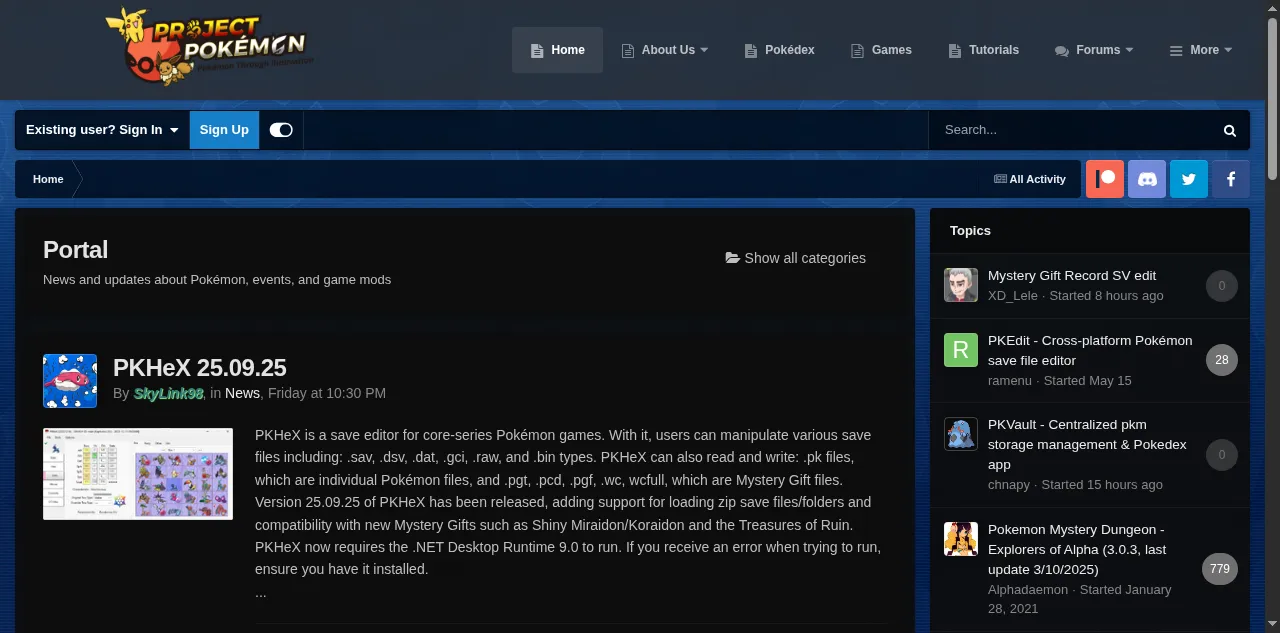Open Pokemon Mystery Dungeon Explorers of Alpha topic
The width and height of the screenshot is (1280, 633).
coord(1077,549)
